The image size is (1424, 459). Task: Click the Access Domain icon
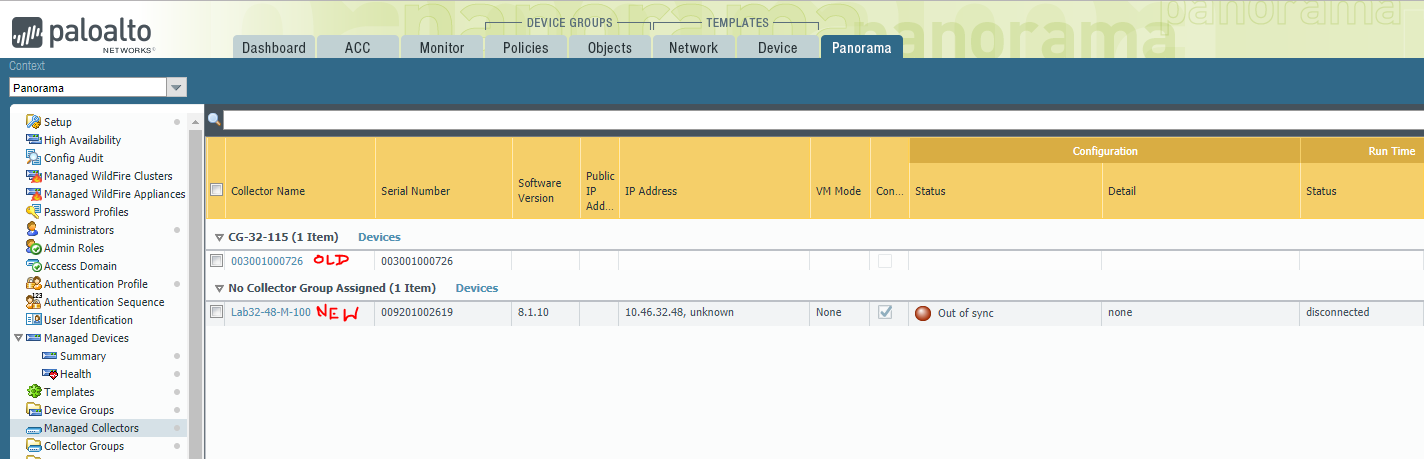pos(34,266)
